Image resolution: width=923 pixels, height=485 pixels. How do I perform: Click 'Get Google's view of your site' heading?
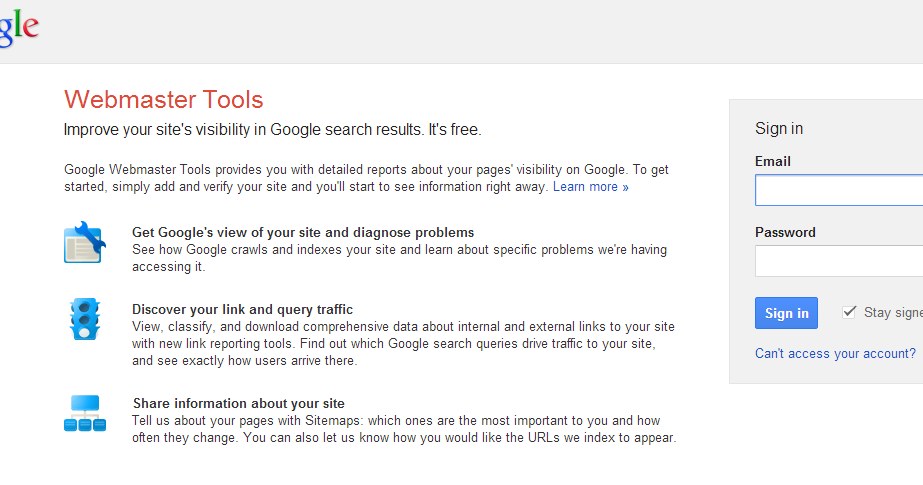(x=303, y=232)
